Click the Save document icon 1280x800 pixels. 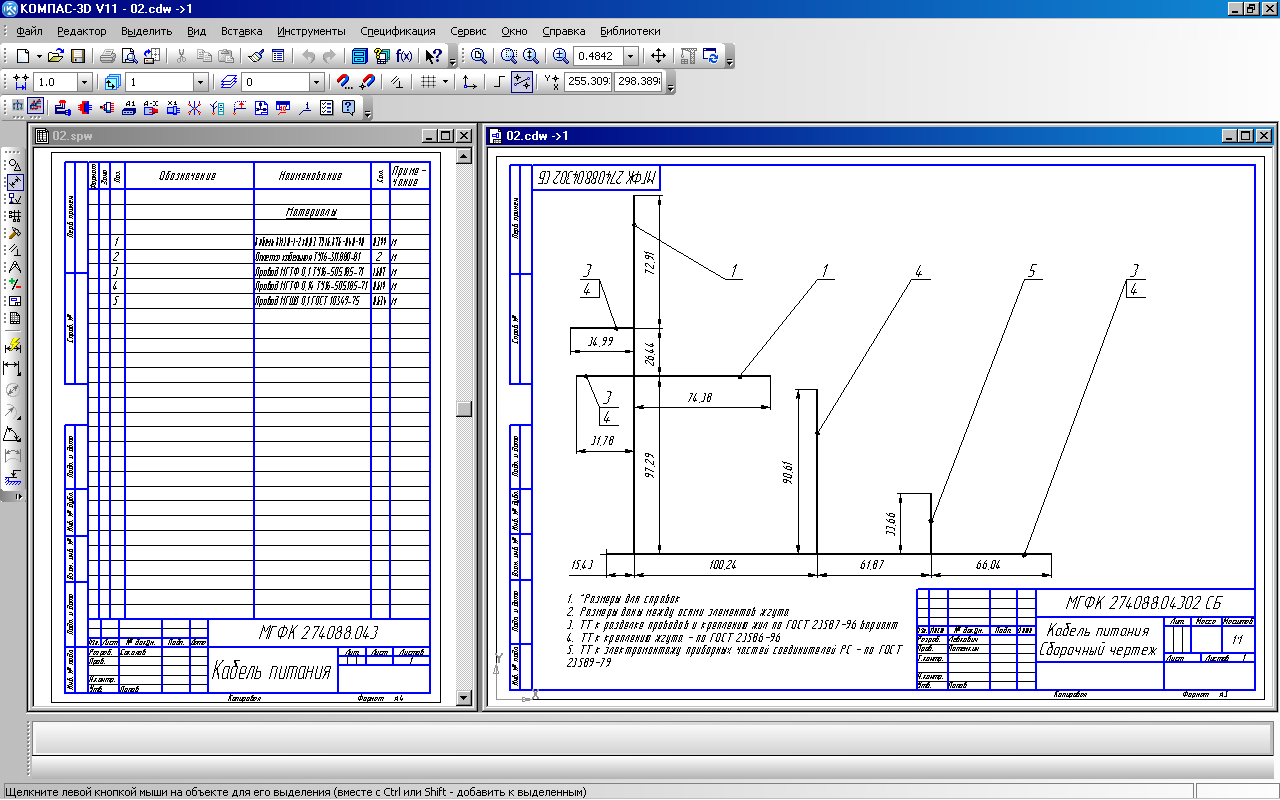[77, 56]
